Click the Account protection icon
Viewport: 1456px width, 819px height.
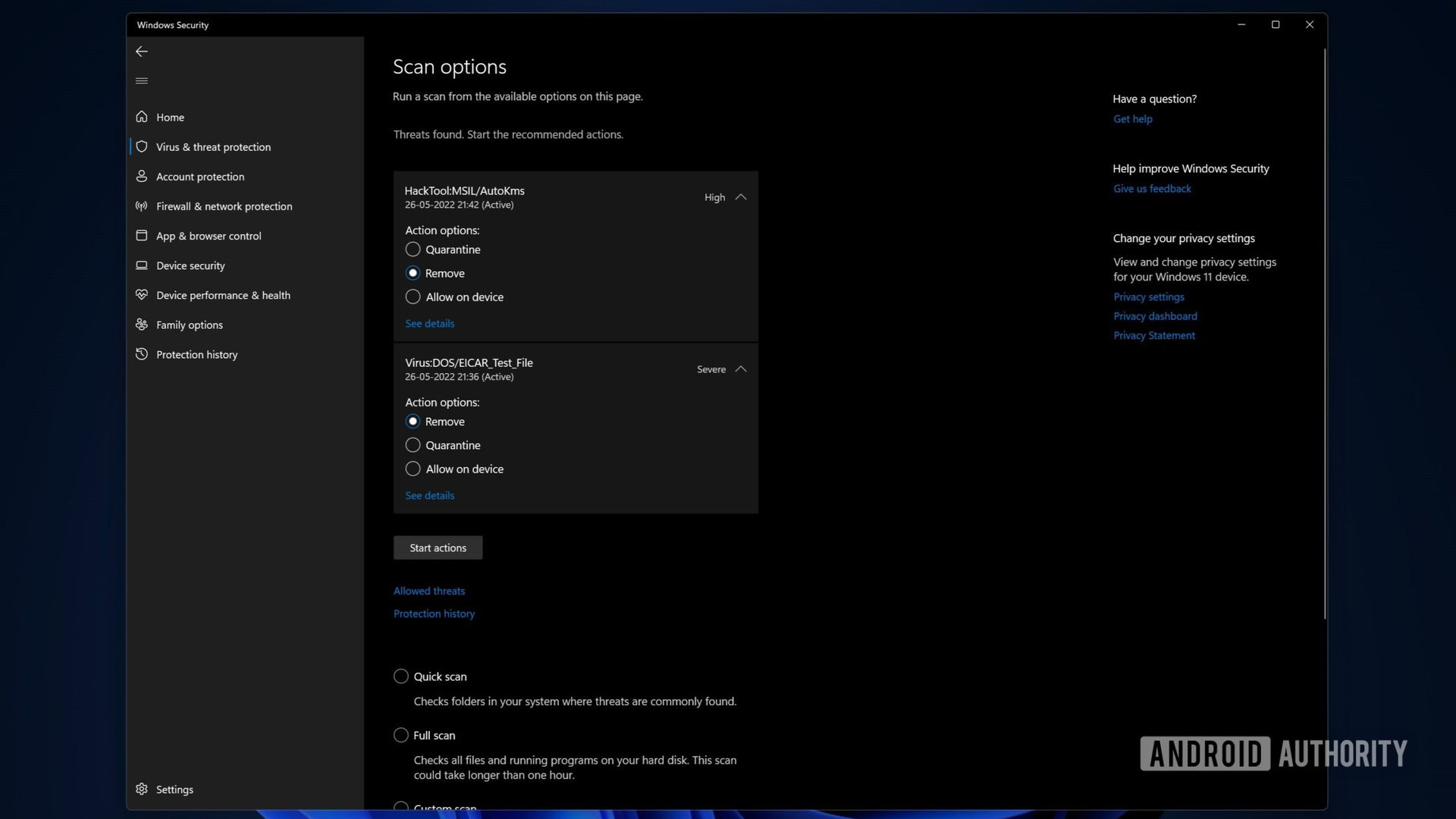[141, 176]
